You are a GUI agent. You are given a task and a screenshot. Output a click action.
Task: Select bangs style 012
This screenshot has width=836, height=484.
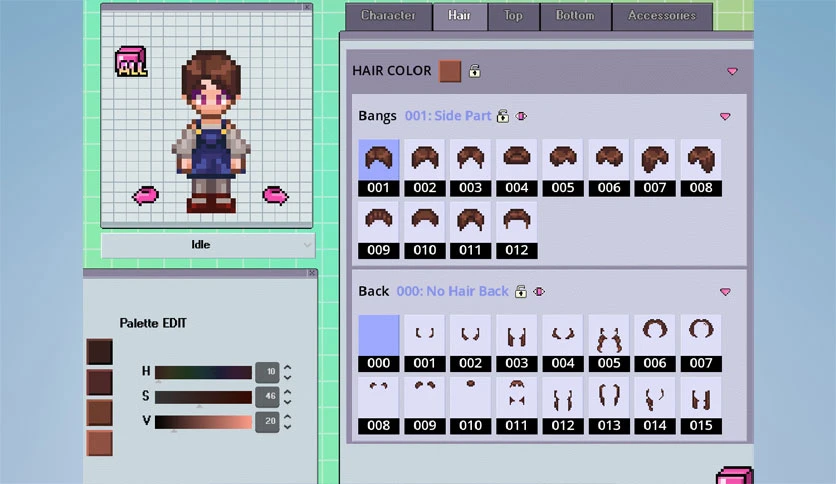coord(517,230)
